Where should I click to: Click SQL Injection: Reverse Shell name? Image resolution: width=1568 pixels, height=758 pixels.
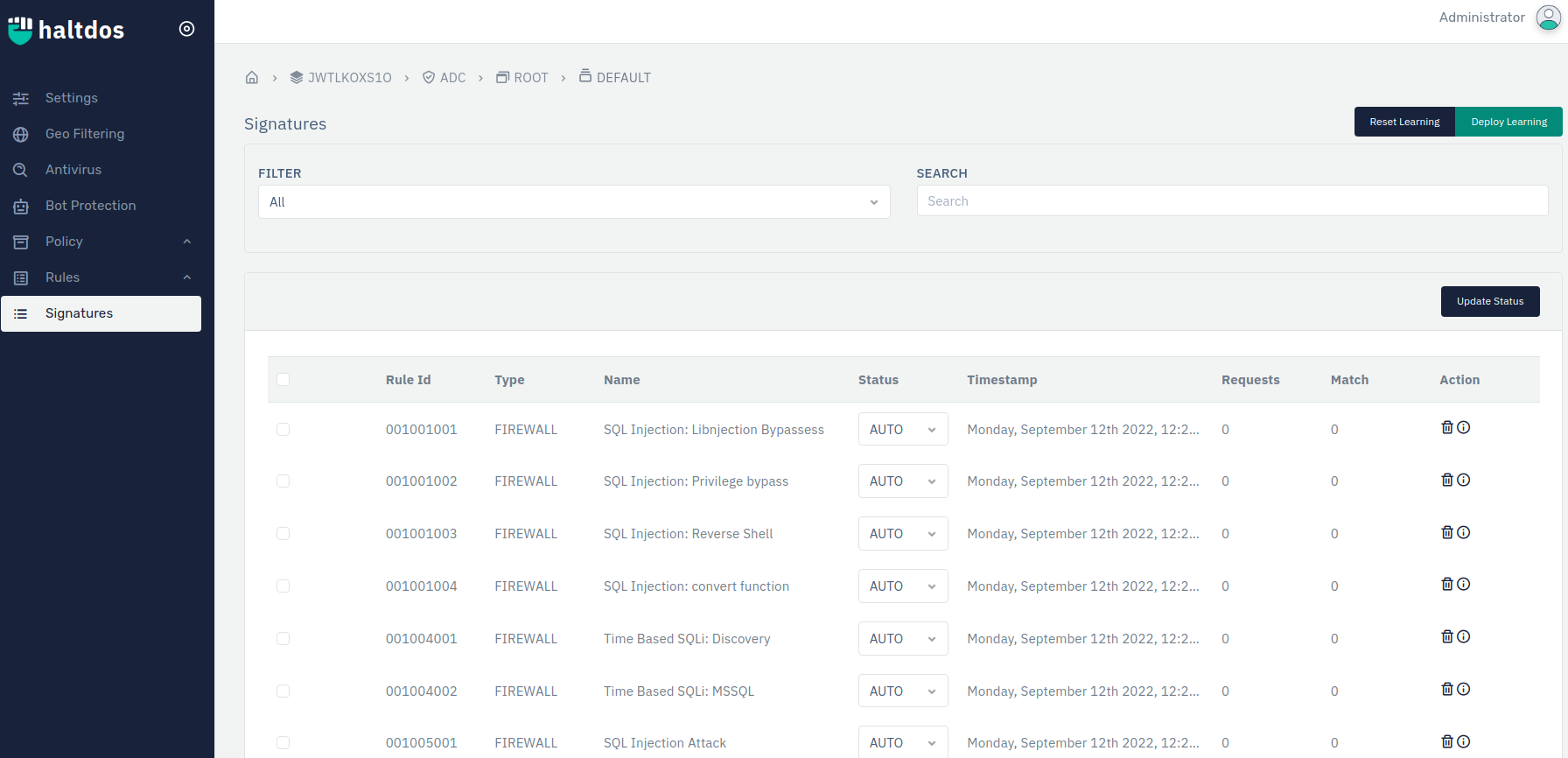click(688, 534)
